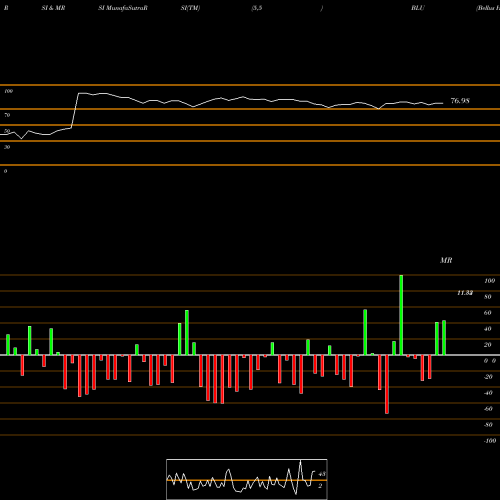Click the 'SI(TM)' header label

190,8
